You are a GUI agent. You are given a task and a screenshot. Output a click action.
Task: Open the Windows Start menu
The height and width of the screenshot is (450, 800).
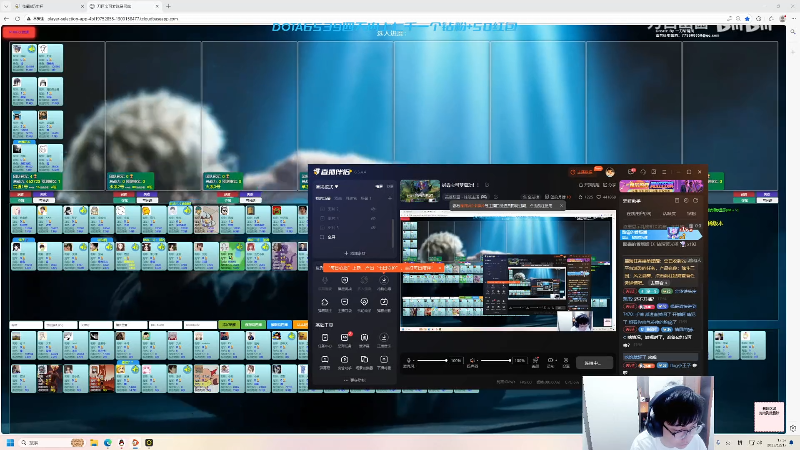click(x=10, y=442)
